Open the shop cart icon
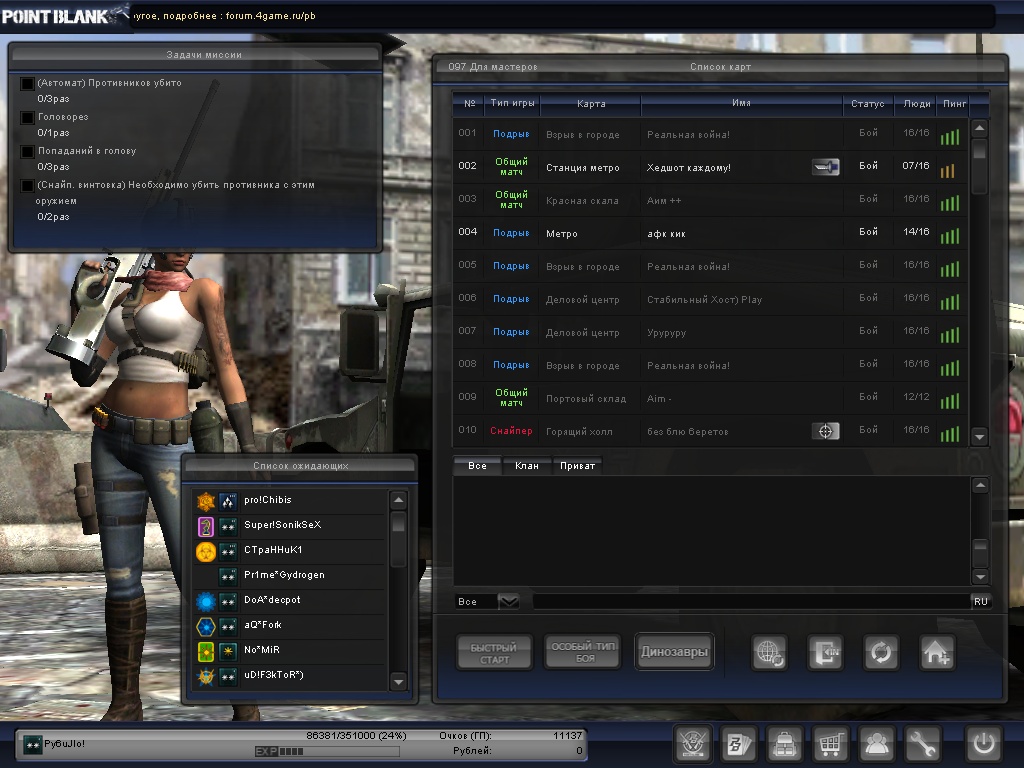 829,744
